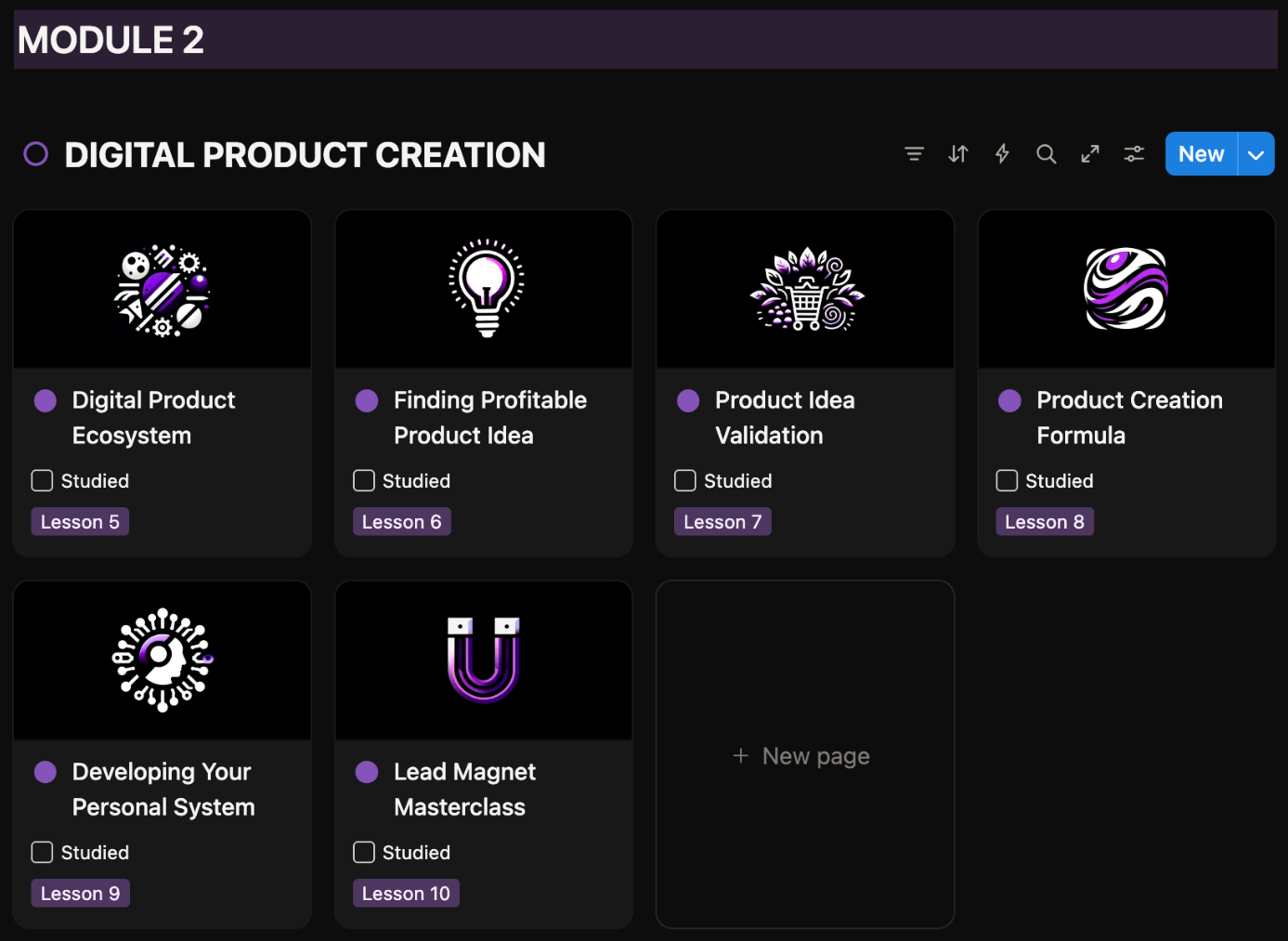Open the filter icon in database toolbar
The width and height of the screenshot is (1288, 941).
[x=914, y=154]
